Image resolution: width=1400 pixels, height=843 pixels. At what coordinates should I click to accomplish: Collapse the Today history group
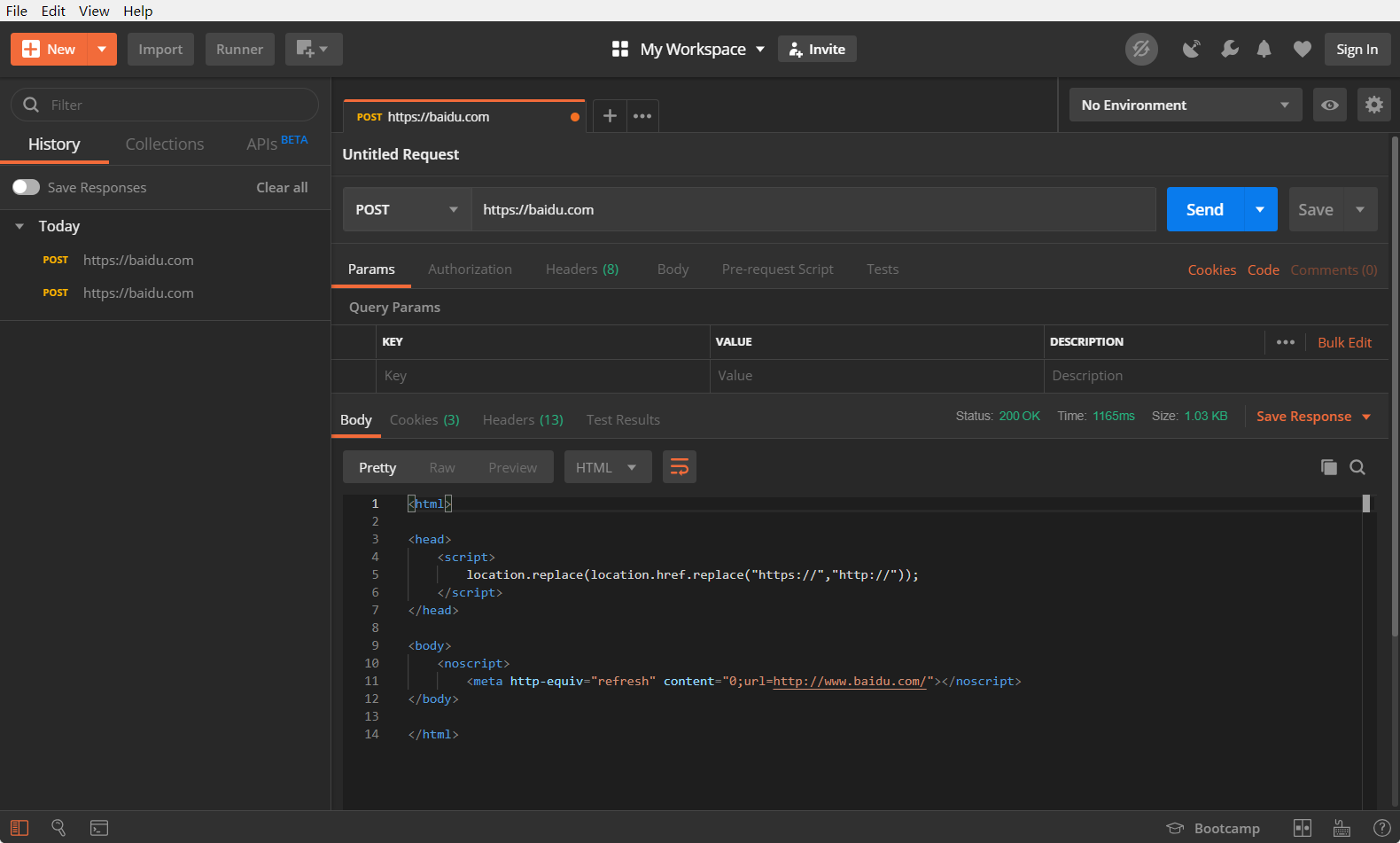(x=19, y=226)
